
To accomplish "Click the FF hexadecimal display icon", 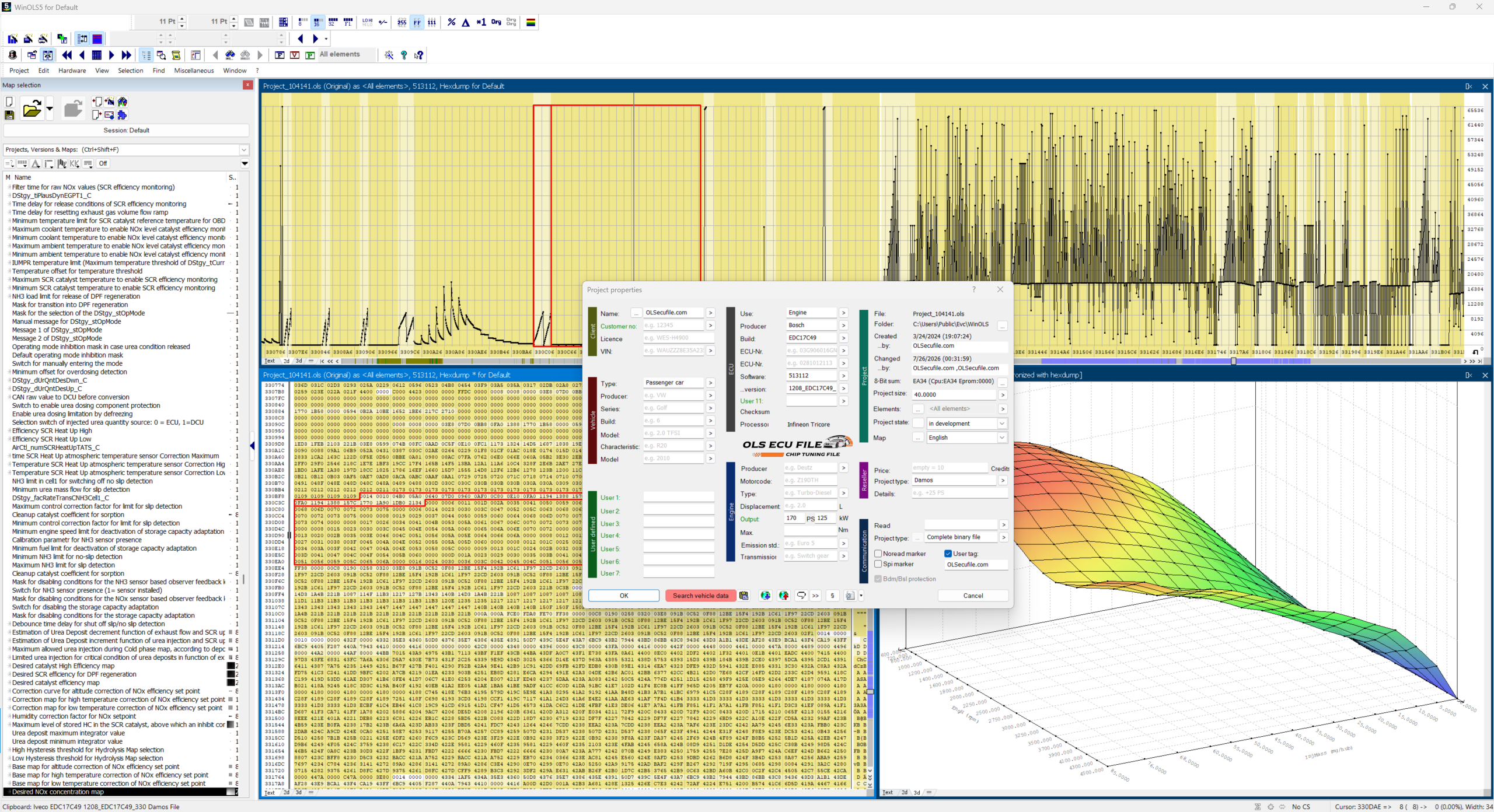I will (417, 22).
